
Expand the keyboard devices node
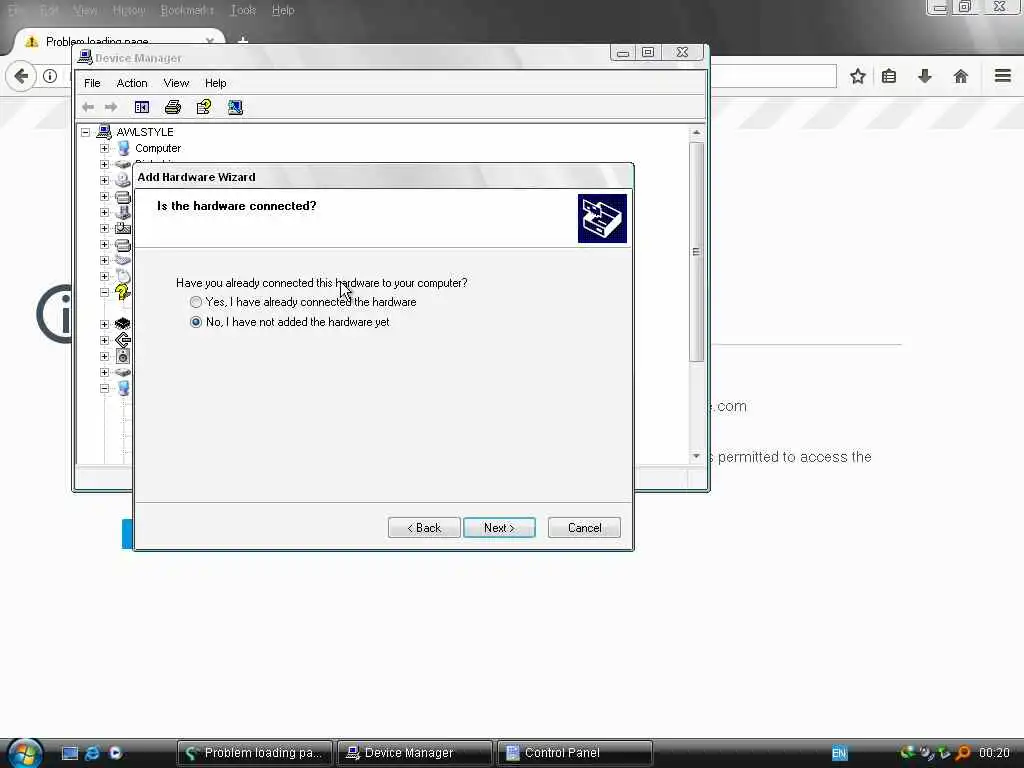104,261
